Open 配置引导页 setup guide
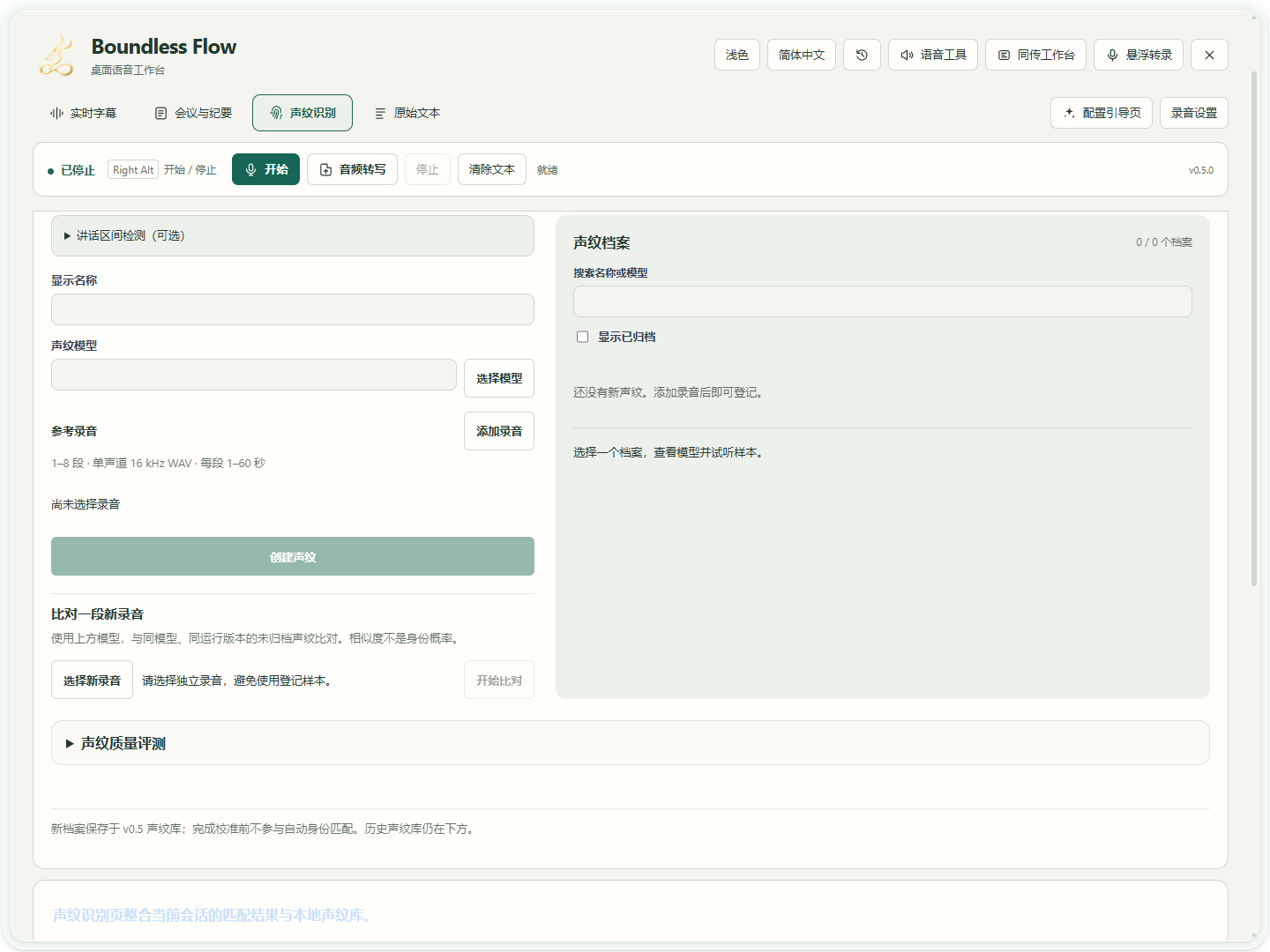The width and height of the screenshot is (1270, 952). point(1102,113)
